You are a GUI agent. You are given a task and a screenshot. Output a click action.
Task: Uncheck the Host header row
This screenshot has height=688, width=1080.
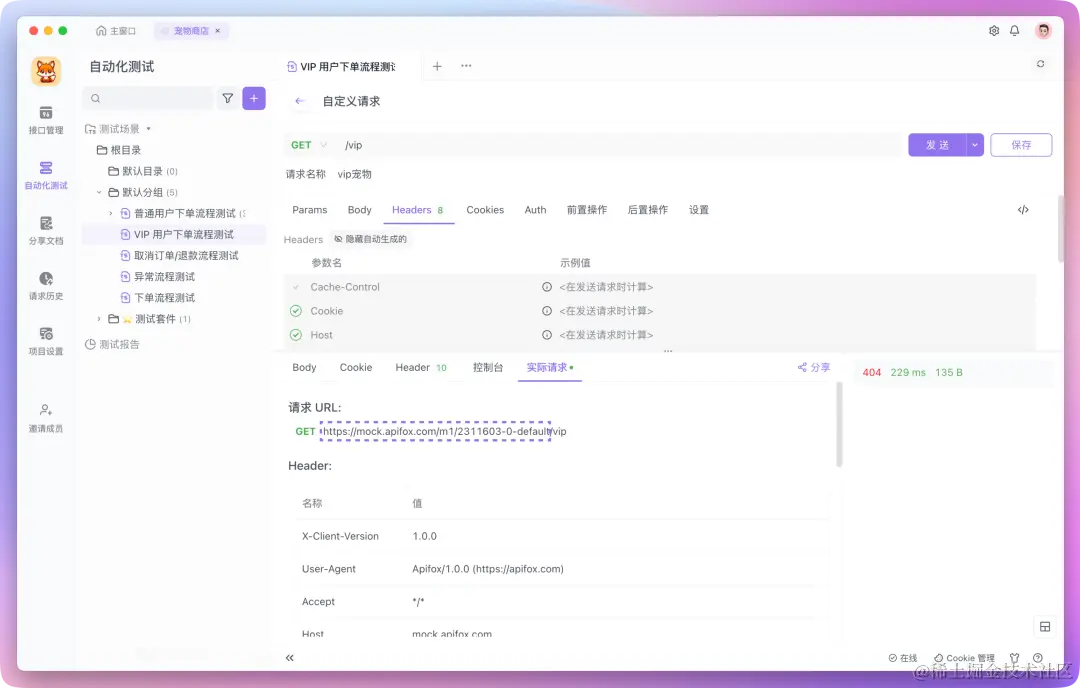[298, 335]
